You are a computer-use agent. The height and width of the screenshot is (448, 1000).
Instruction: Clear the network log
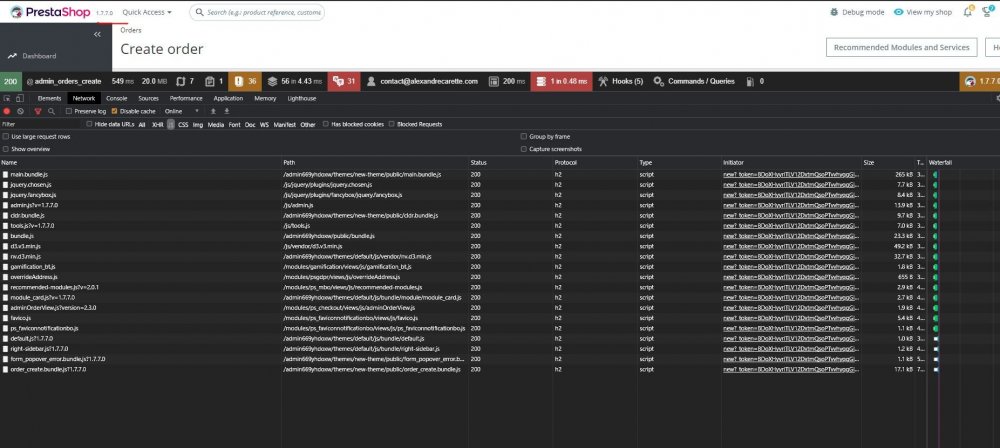20,111
